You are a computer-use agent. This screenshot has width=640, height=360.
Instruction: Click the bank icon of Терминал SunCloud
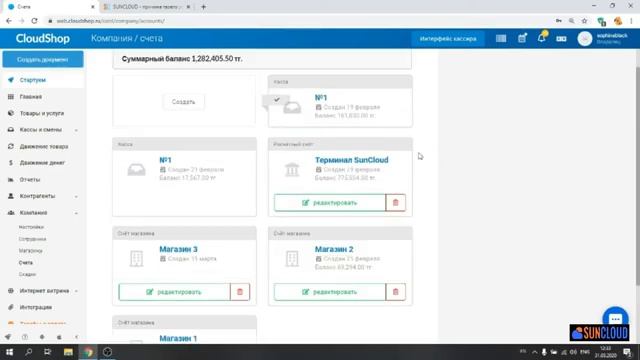[x=292, y=169]
